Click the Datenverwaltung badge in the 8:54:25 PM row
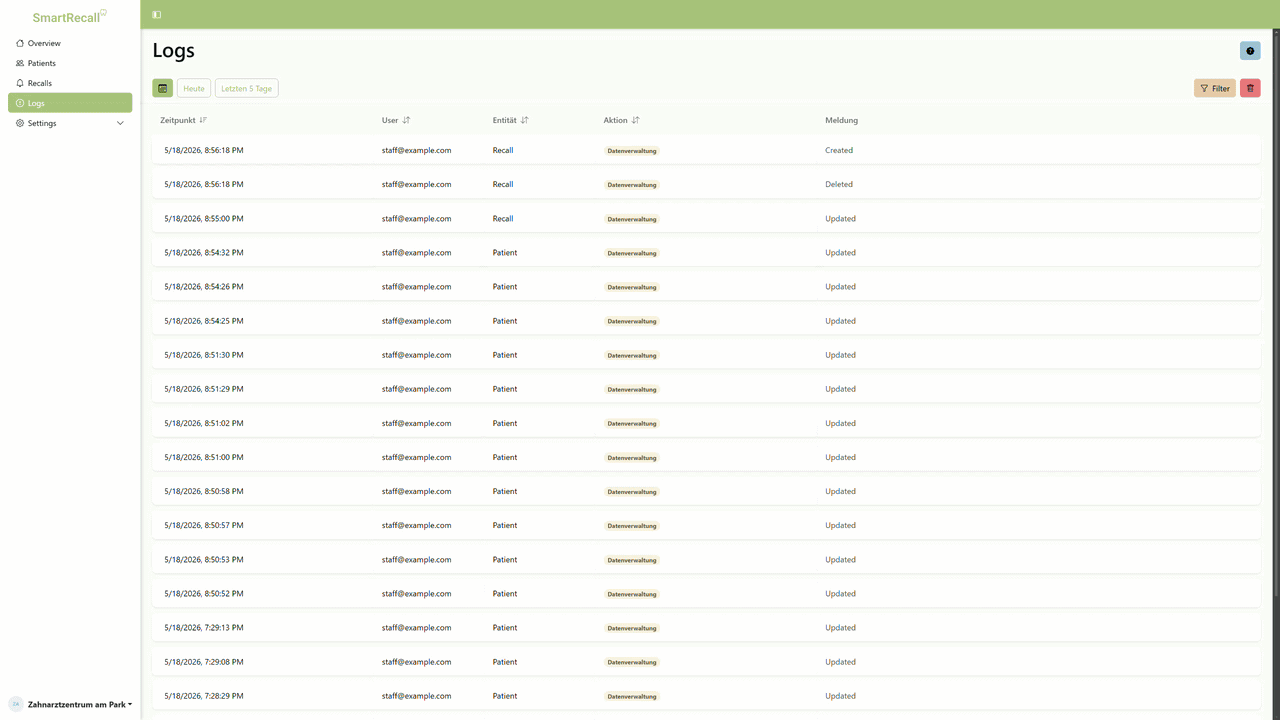The image size is (1280, 720). [x=632, y=321]
